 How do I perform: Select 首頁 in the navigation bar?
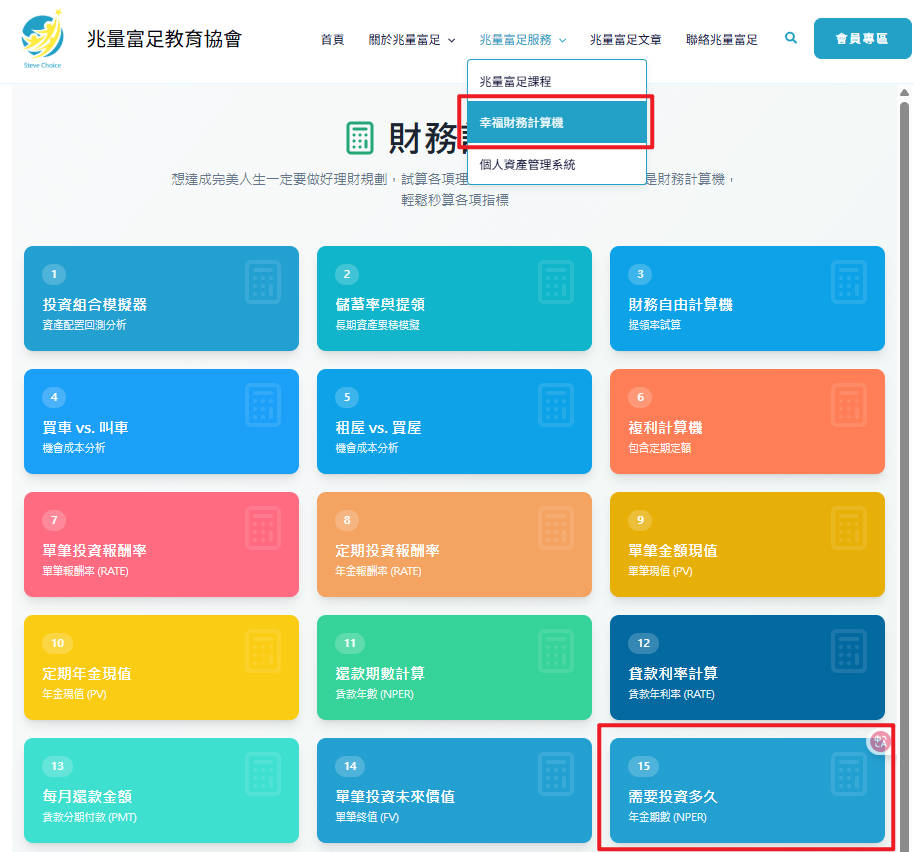332,39
